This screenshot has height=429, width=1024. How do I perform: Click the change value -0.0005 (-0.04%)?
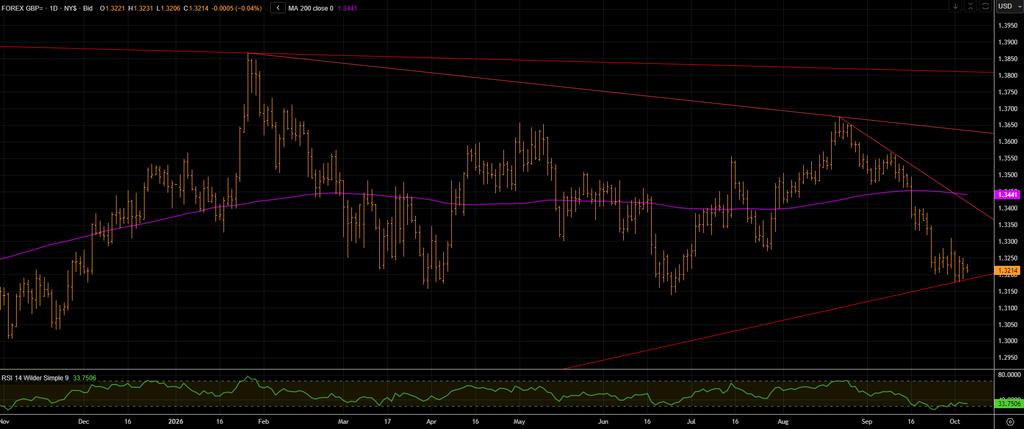[x=234, y=7]
